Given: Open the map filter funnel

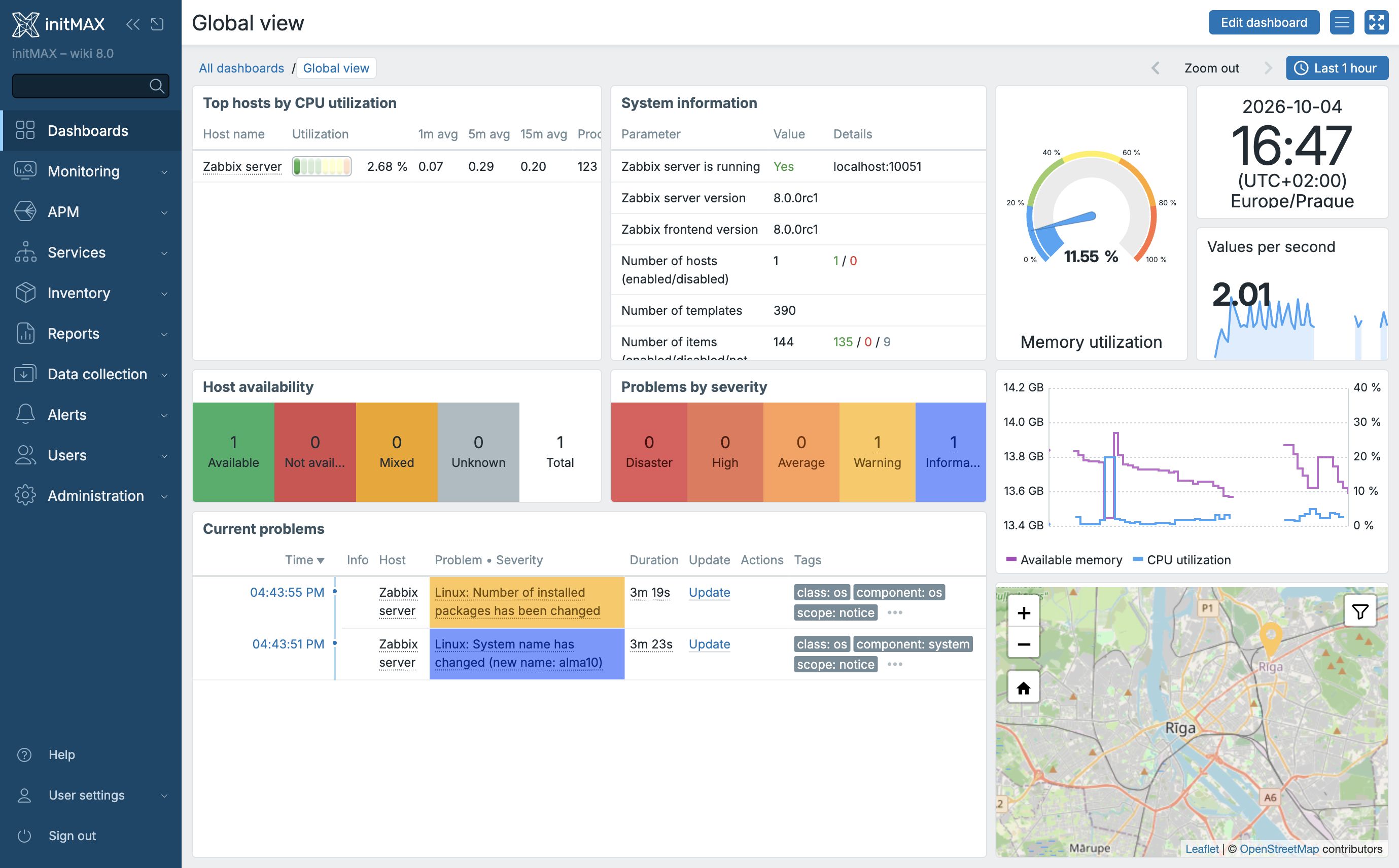Looking at the screenshot, I should [1360, 612].
